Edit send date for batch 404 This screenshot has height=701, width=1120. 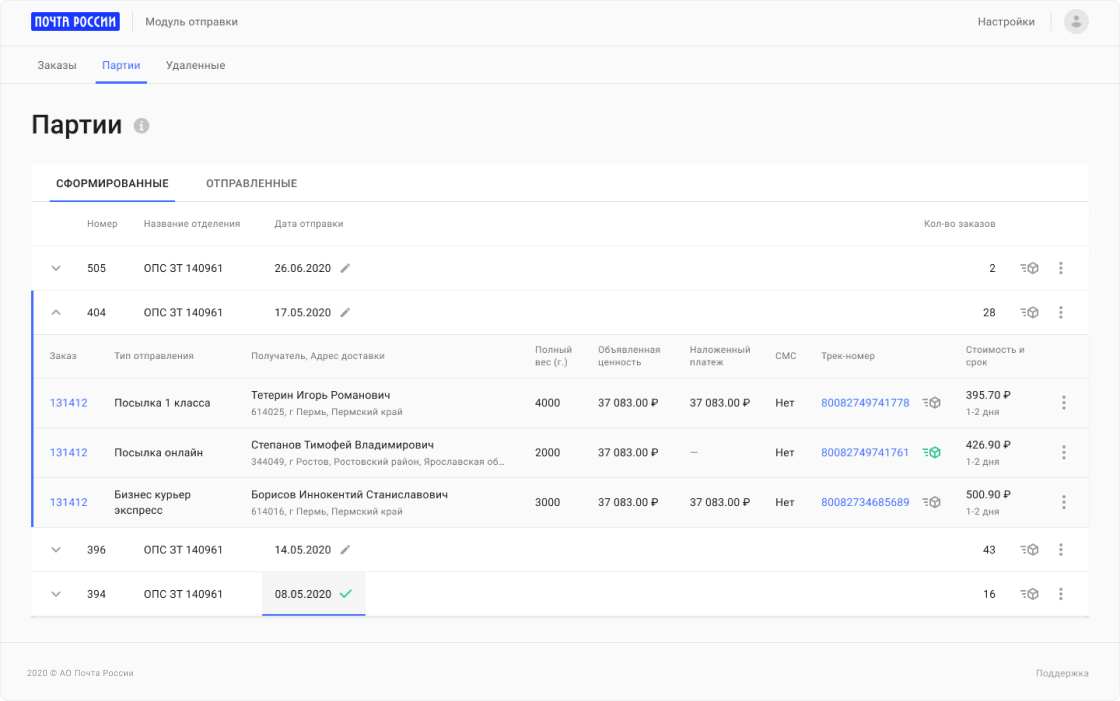tap(345, 312)
